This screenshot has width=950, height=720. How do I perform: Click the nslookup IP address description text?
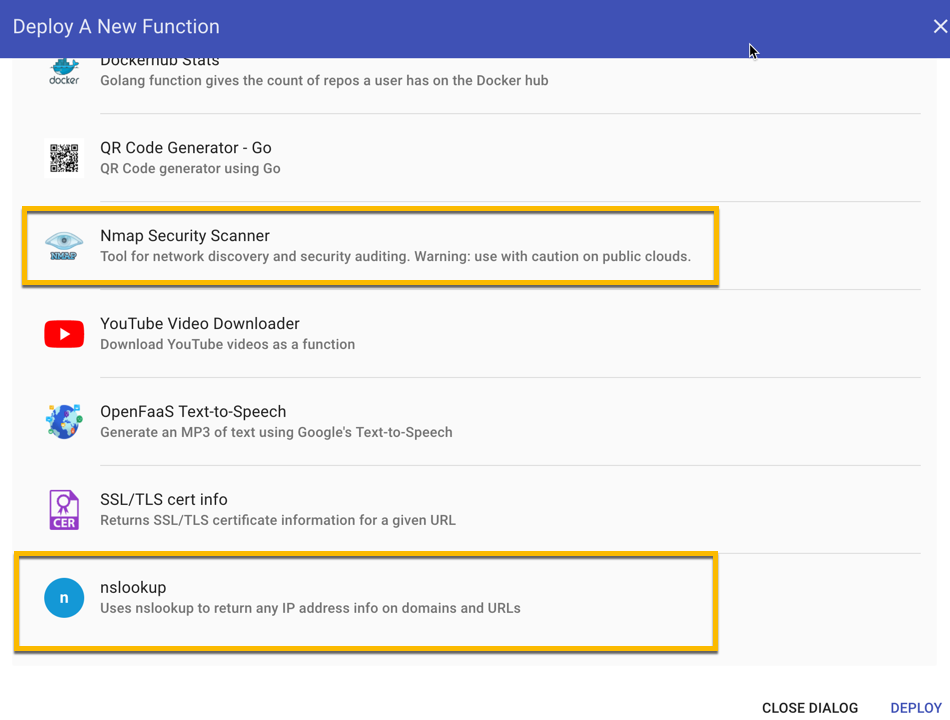point(310,608)
